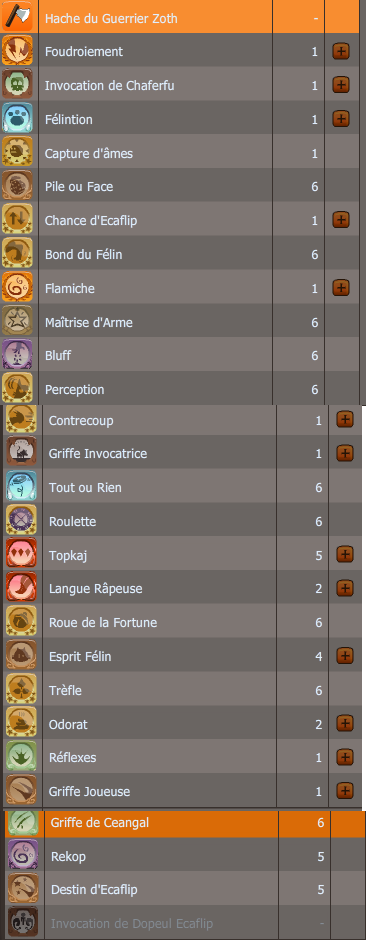Upgrade Esprit Félin with plus button

tap(345, 655)
